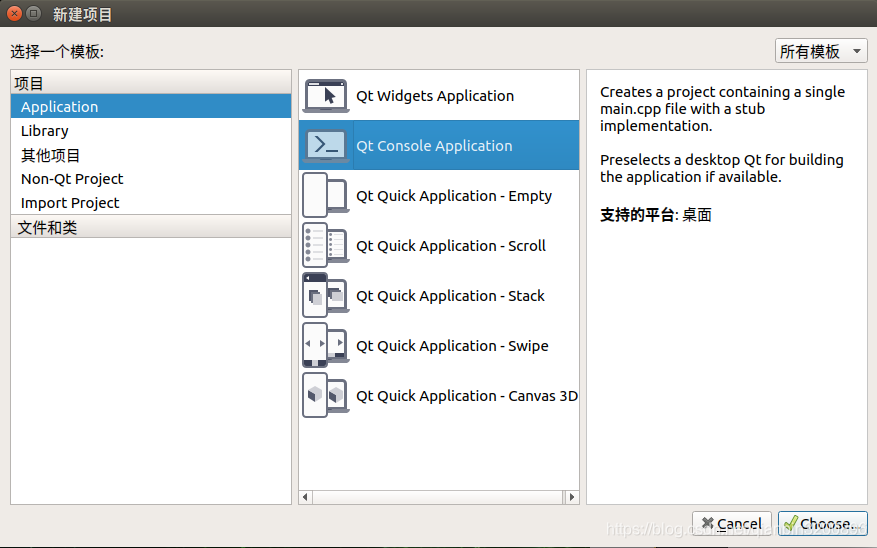This screenshot has width=877, height=548.
Task: Choose Qt Quick Application - Swipe label
Action: [x=452, y=346]
